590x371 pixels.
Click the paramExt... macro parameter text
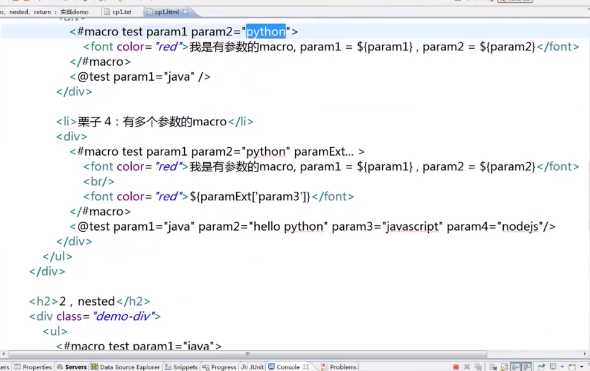tap(324, 152)
